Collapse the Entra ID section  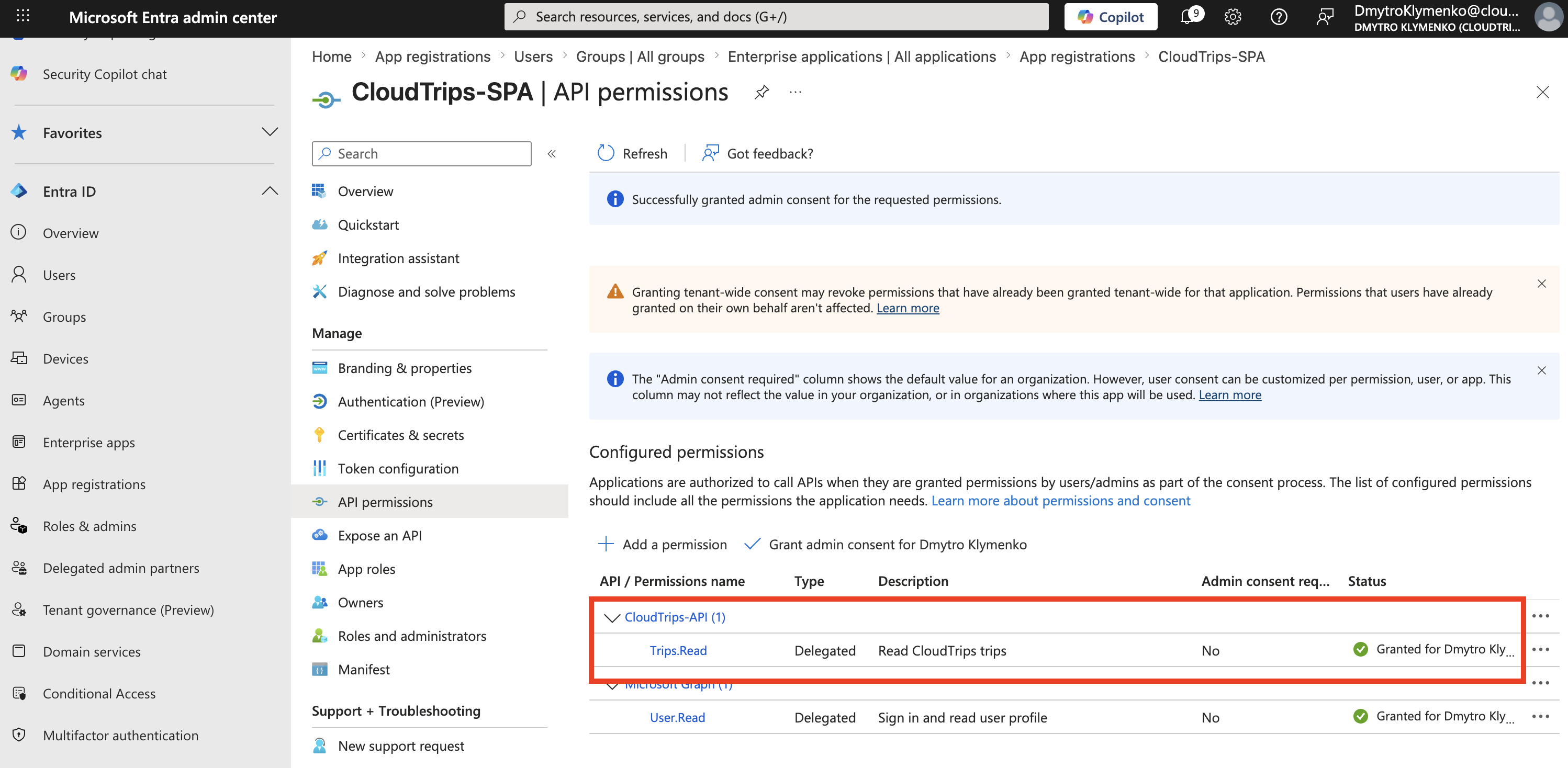click(x=270, y=191)
